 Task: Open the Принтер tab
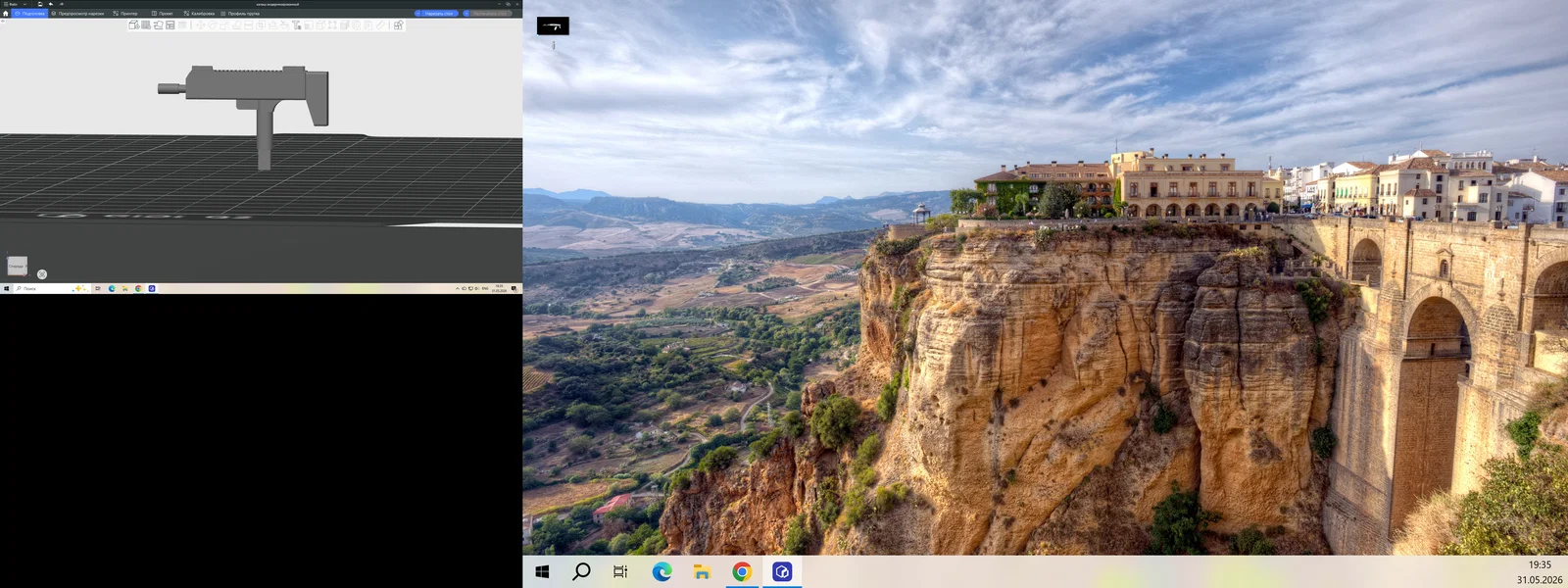click(125, 14)
